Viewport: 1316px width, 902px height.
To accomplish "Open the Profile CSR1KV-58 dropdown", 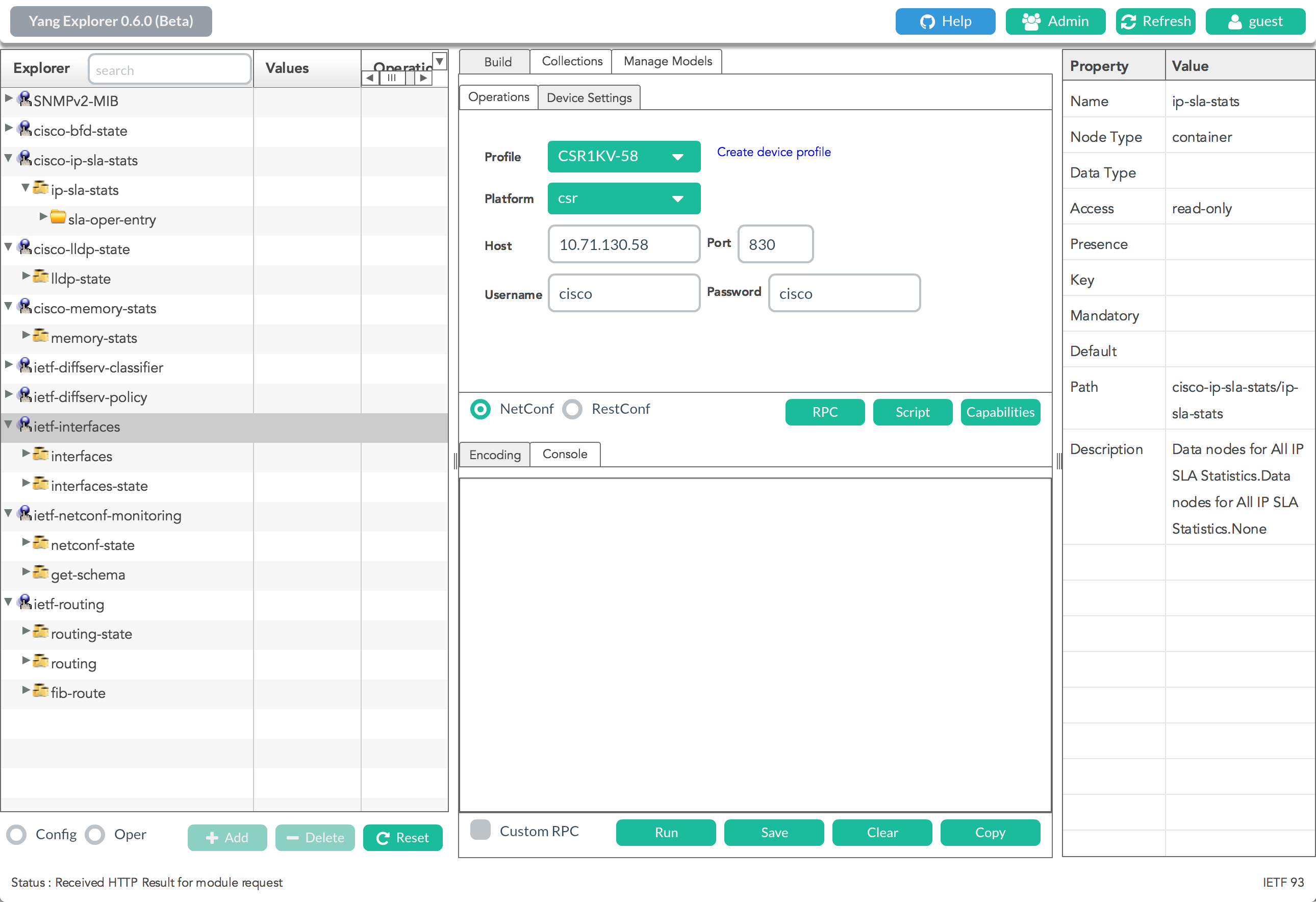I will [623, 156].
